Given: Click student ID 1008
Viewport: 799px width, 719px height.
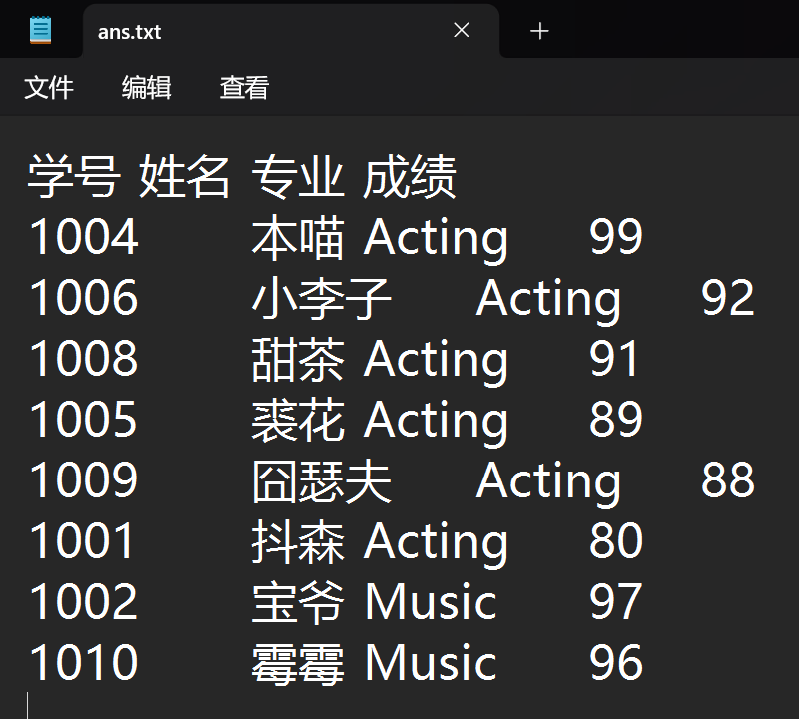Looking at the screenshot, I should coord(84,358).
